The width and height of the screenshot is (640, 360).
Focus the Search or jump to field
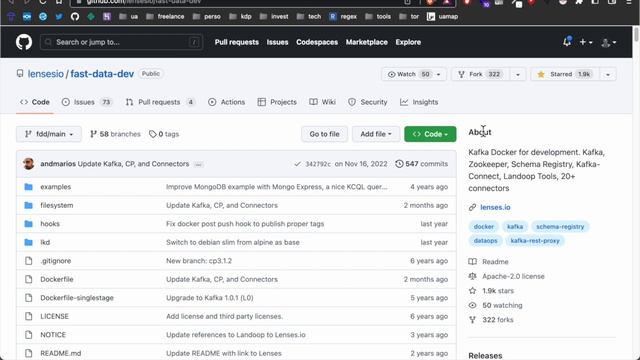[x=121, y=42]
